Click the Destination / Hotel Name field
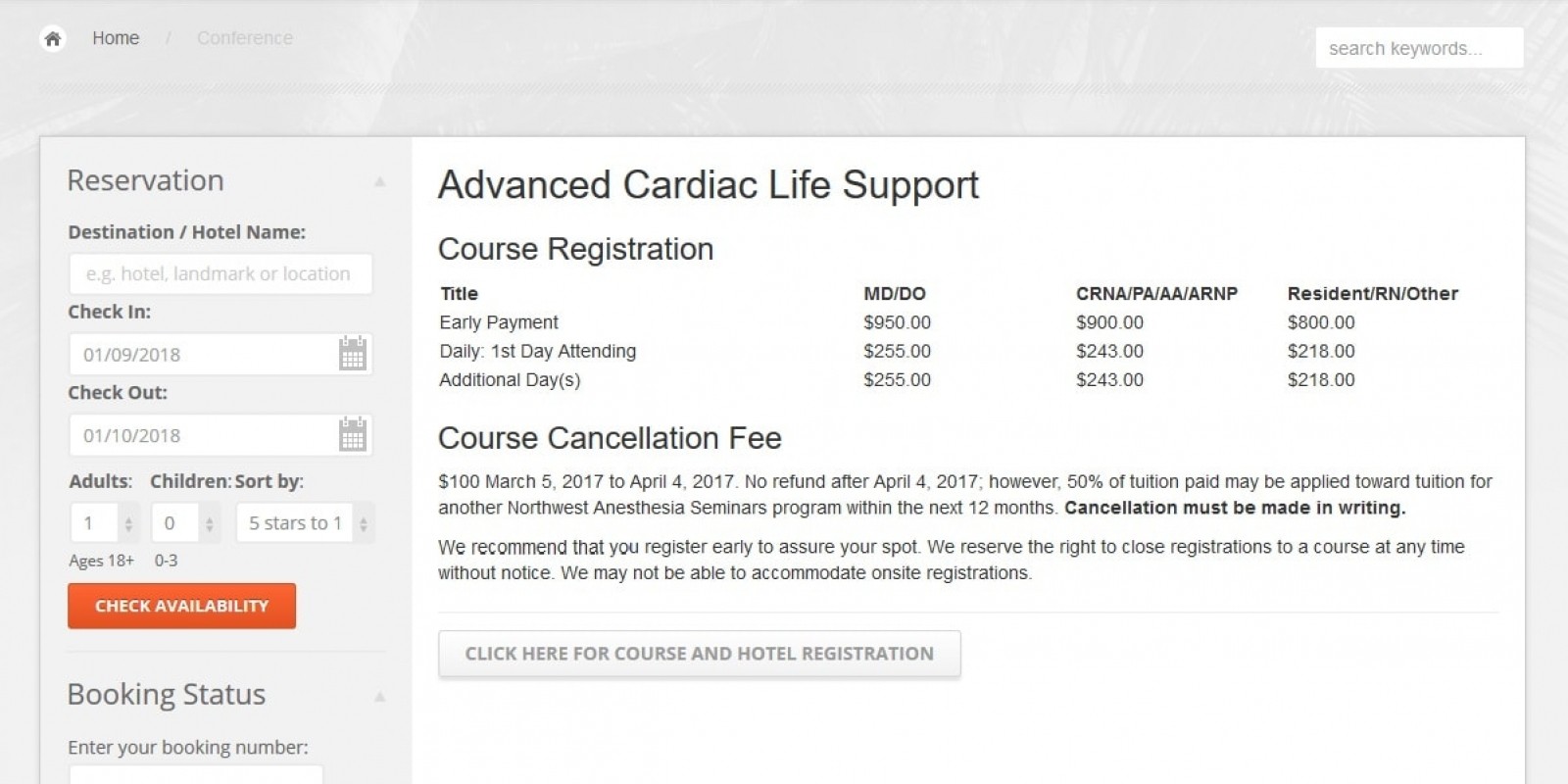This screenshot has width=1568, height=784. (220, 274)
